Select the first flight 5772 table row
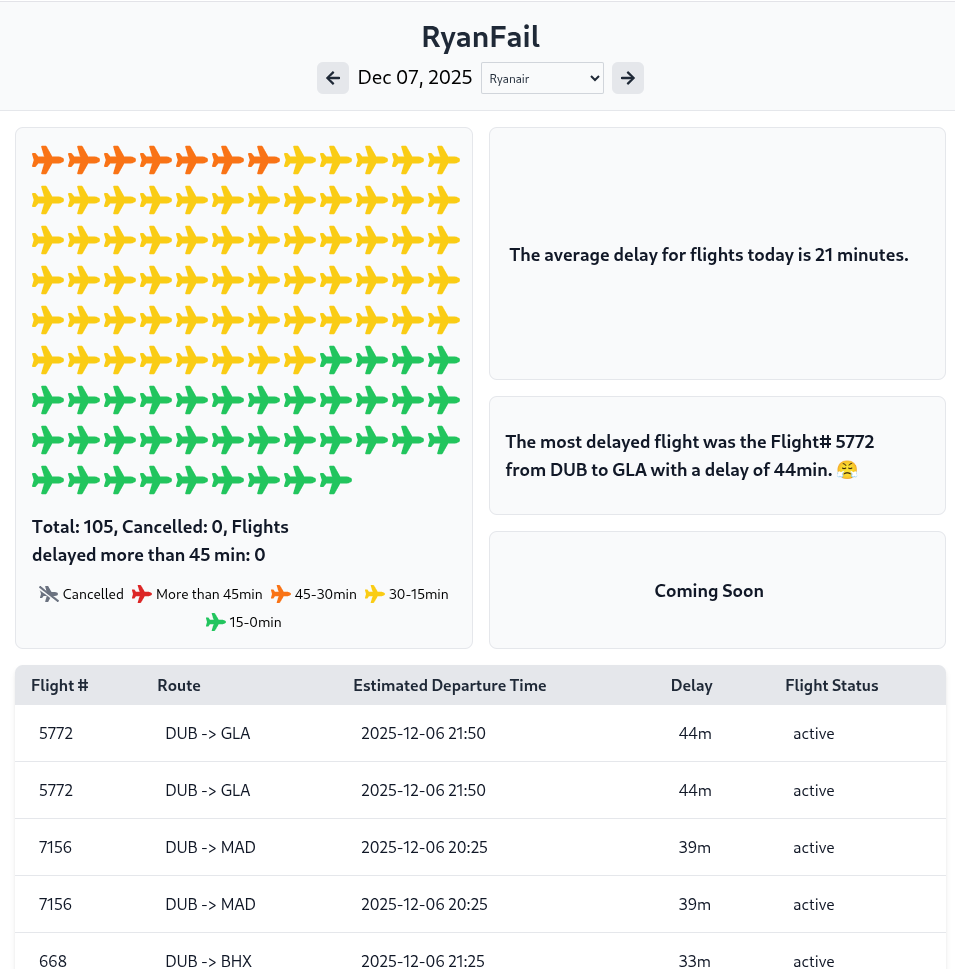955x969 pixels. (x=480, y=733)
